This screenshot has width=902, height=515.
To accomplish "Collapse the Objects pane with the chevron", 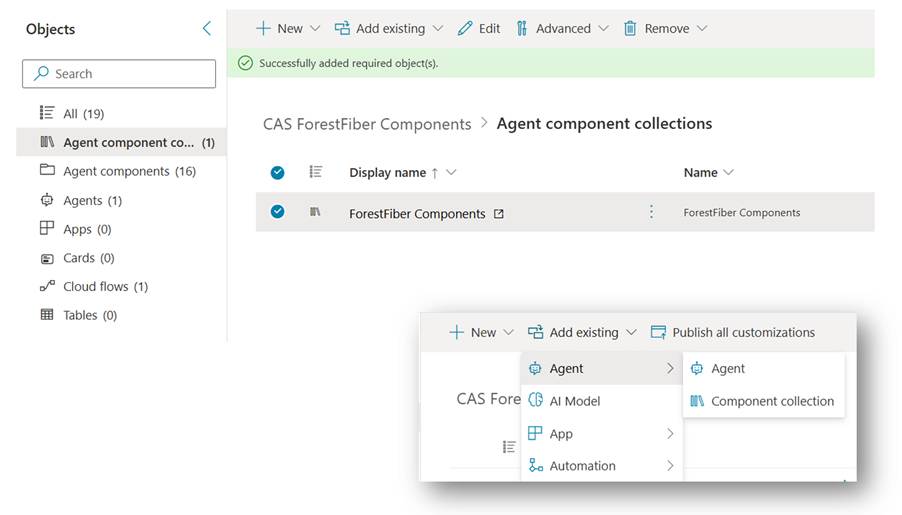I will (x=207, y=29).
